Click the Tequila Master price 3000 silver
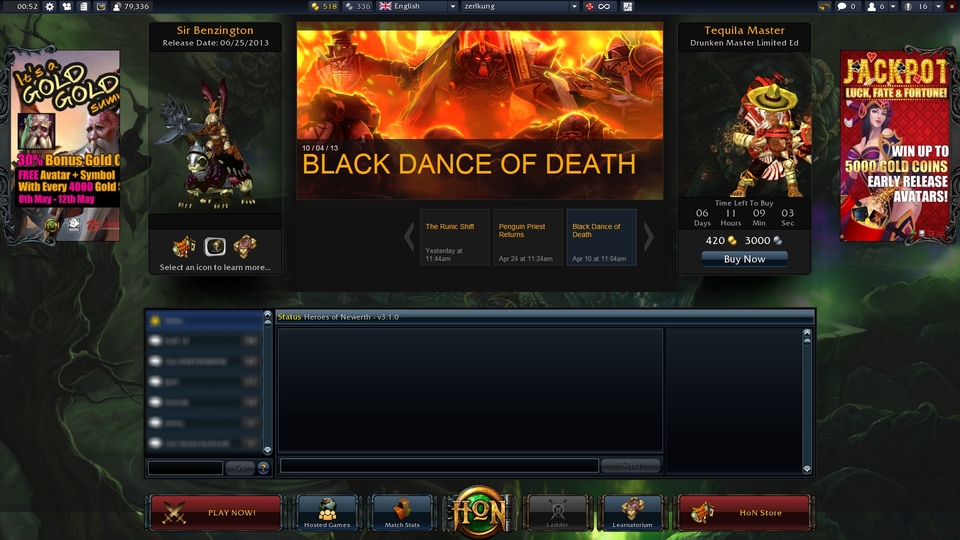 [763, 241]
